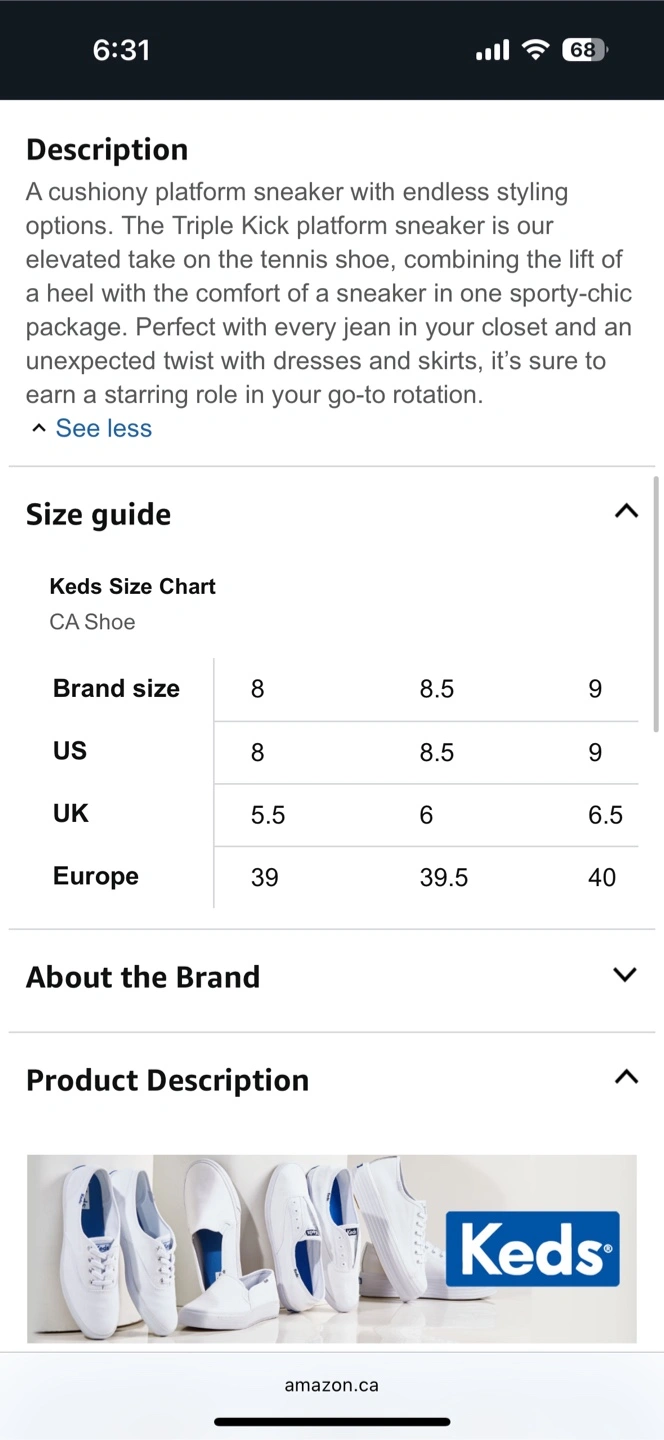Image resolution: width=664 pixels, height=1440 pixels.
Task: Tap the Product Description heading
Action: (x=167, y=1080)
